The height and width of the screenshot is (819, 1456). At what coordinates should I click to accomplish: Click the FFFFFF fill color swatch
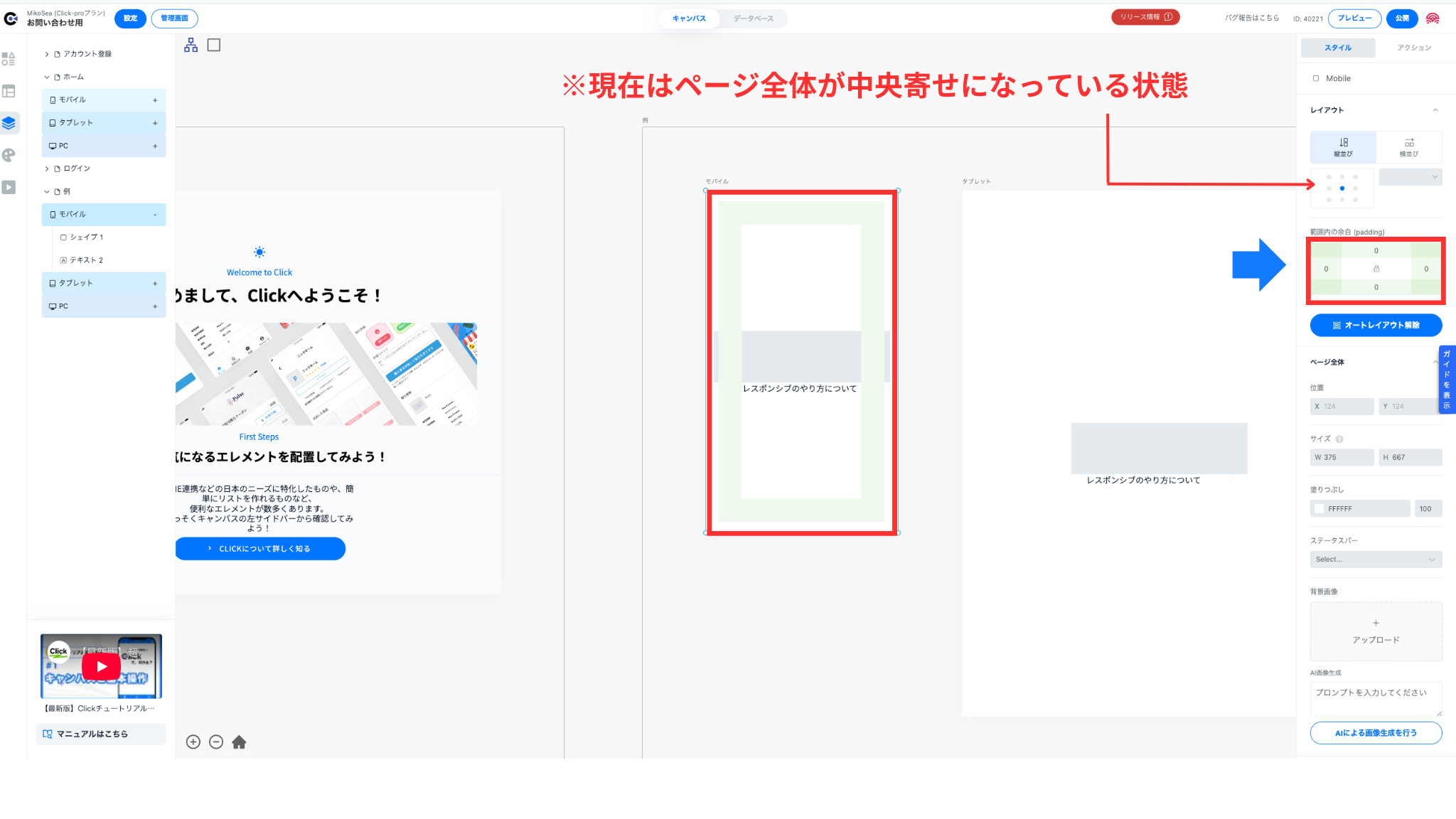[x=1319, y=509]
